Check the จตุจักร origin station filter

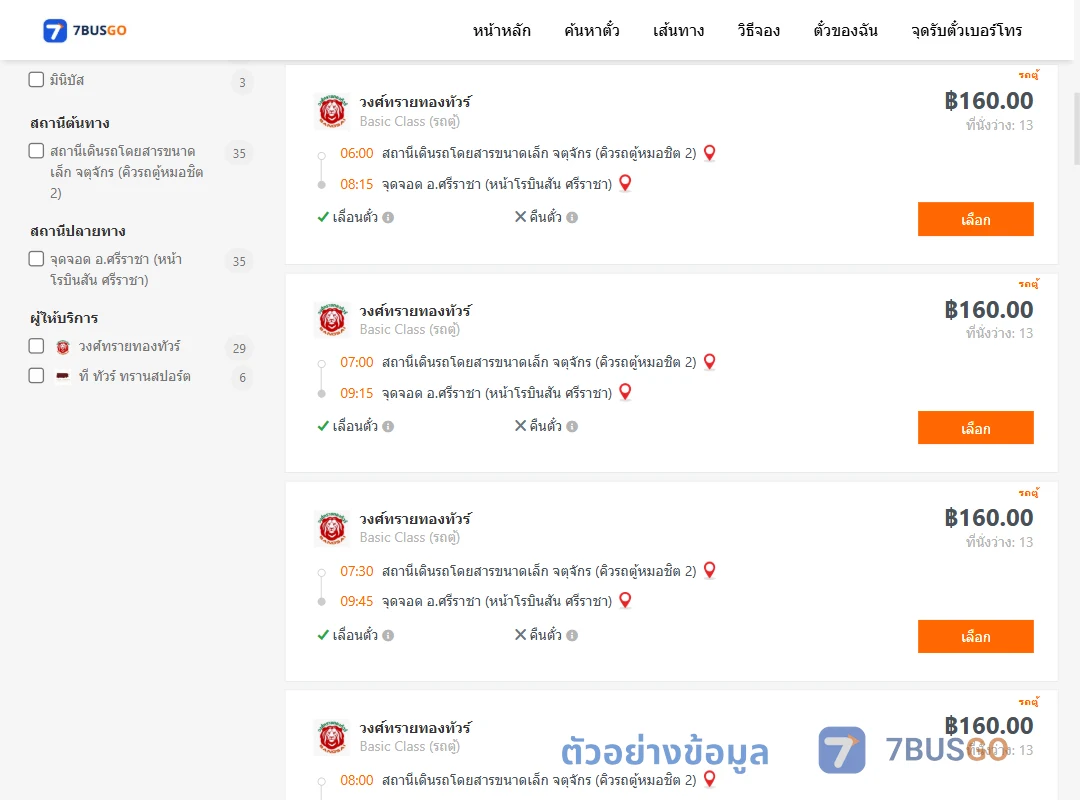coord(37,151)
